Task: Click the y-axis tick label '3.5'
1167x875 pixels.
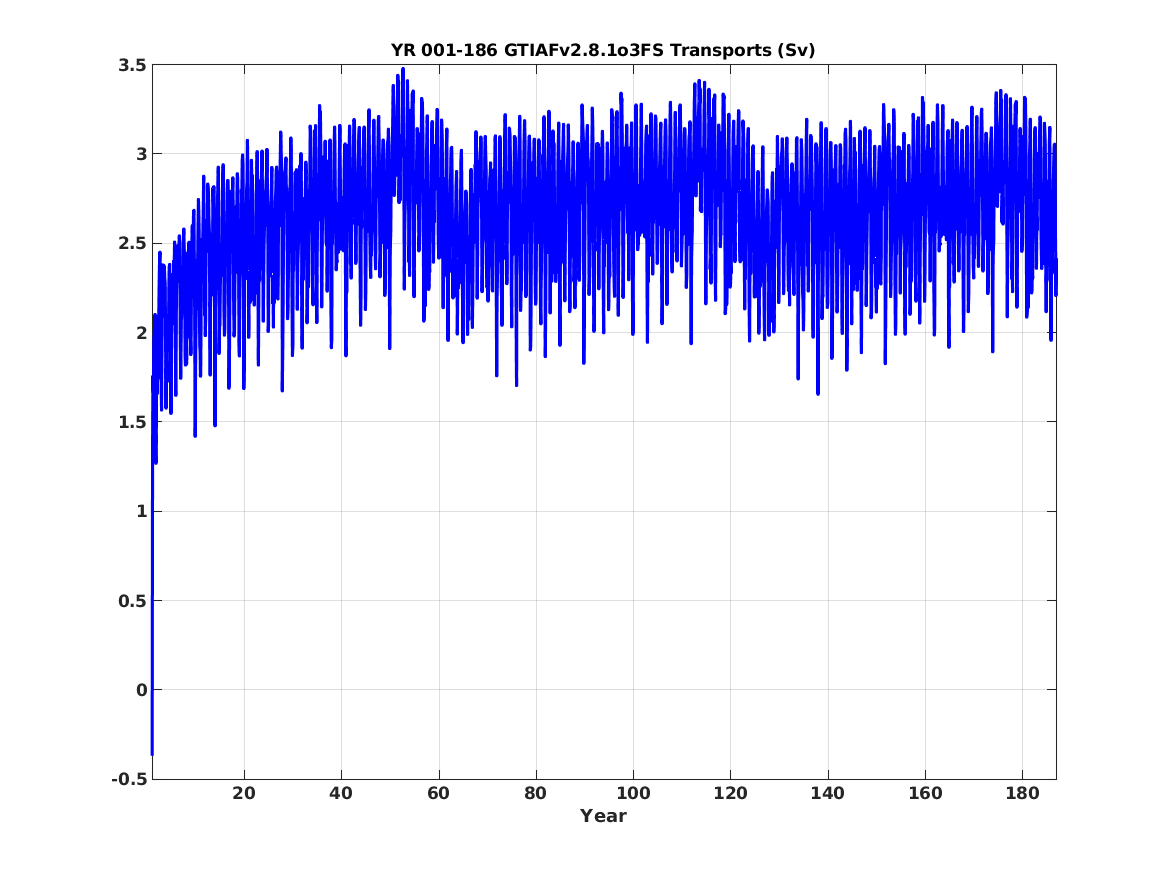Action: pos(132,65)
